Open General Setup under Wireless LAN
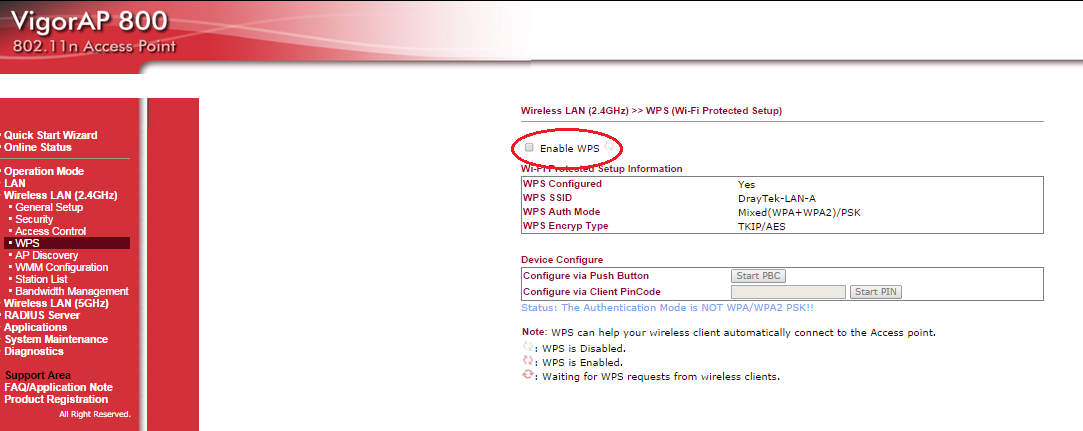 tap(49, 207)
